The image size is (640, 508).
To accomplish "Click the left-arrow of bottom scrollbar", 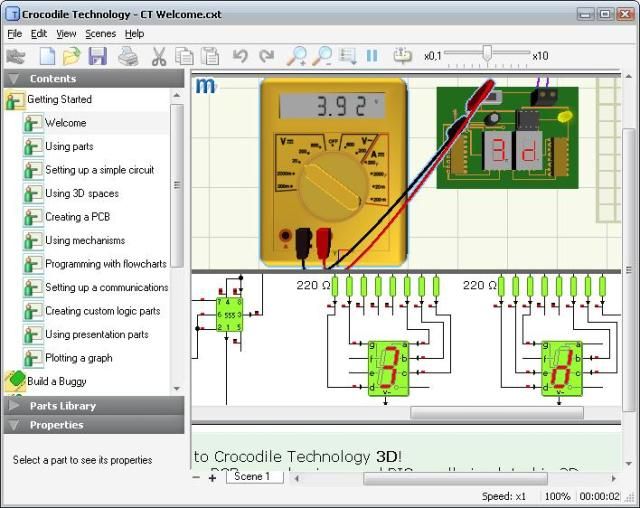I will tap(297, 479).
